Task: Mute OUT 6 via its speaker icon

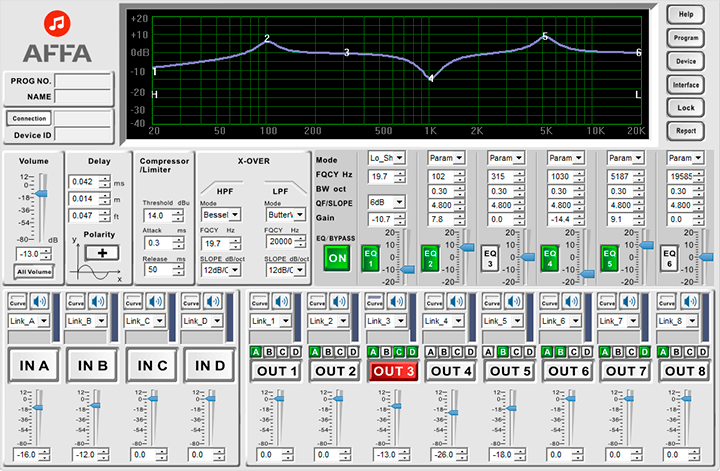Action: [572, 302]
